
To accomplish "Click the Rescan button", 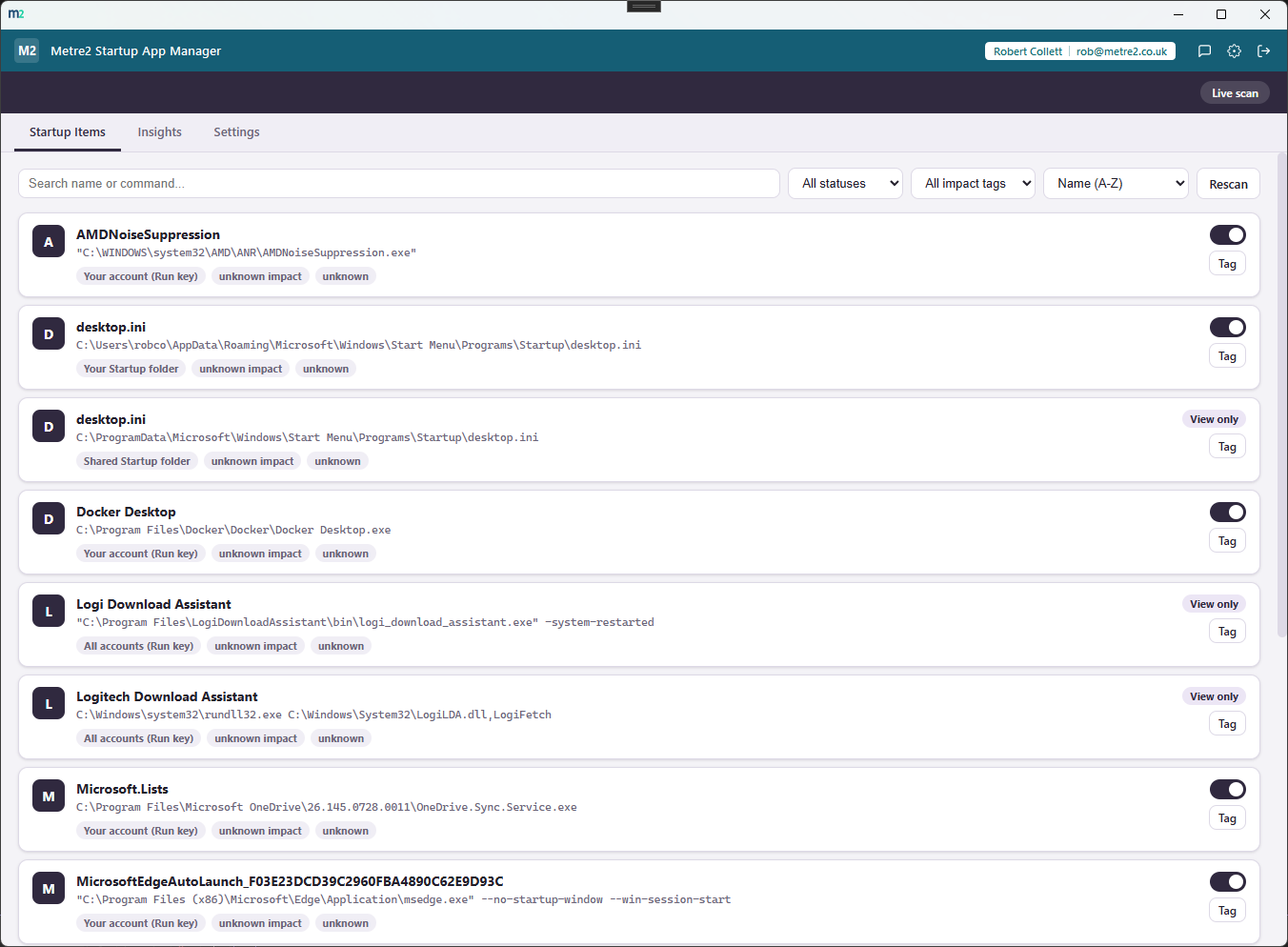I will [x=1228, y=184].
